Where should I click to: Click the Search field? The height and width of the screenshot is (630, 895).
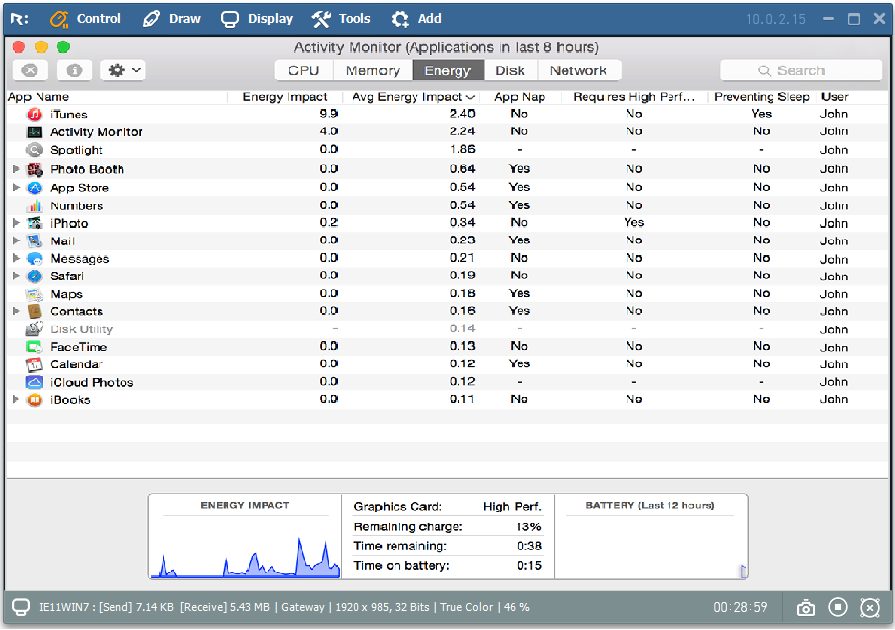point(801,70)
